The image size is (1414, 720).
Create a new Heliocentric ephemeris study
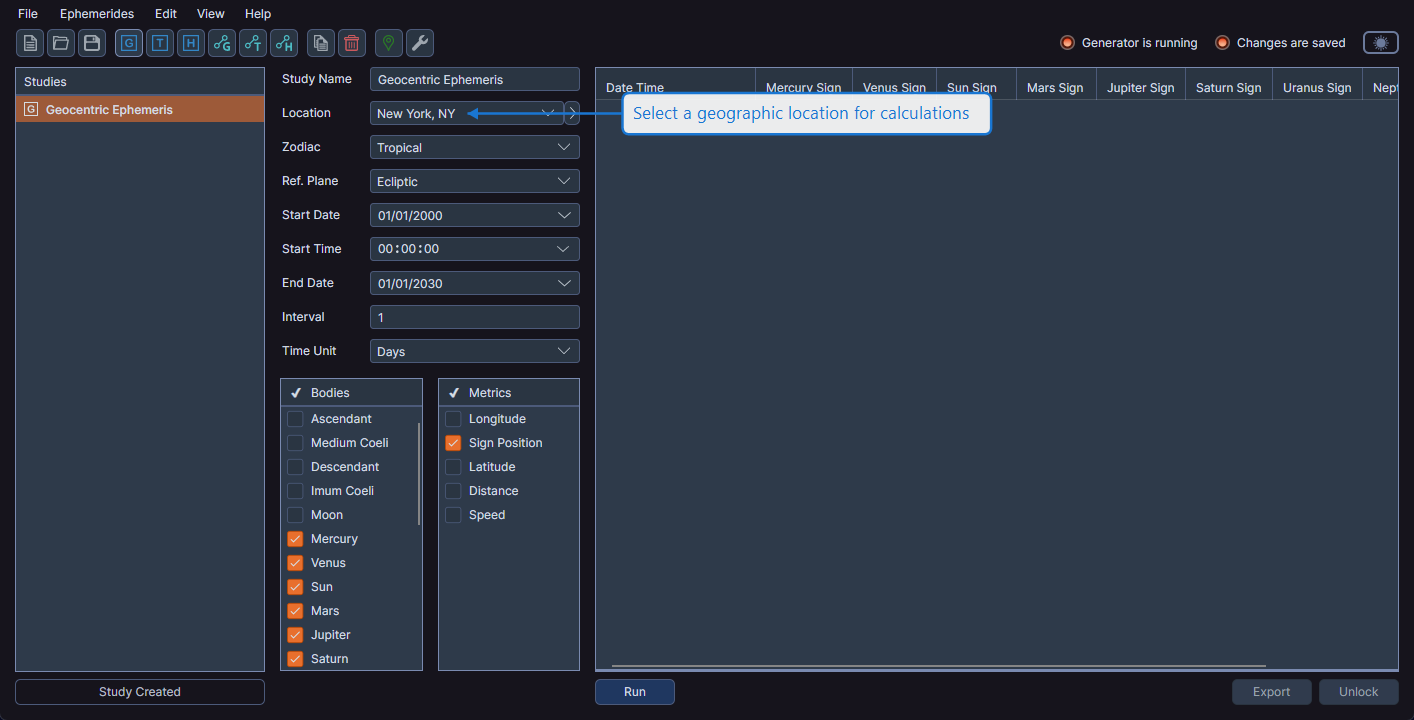pos(190,43)
